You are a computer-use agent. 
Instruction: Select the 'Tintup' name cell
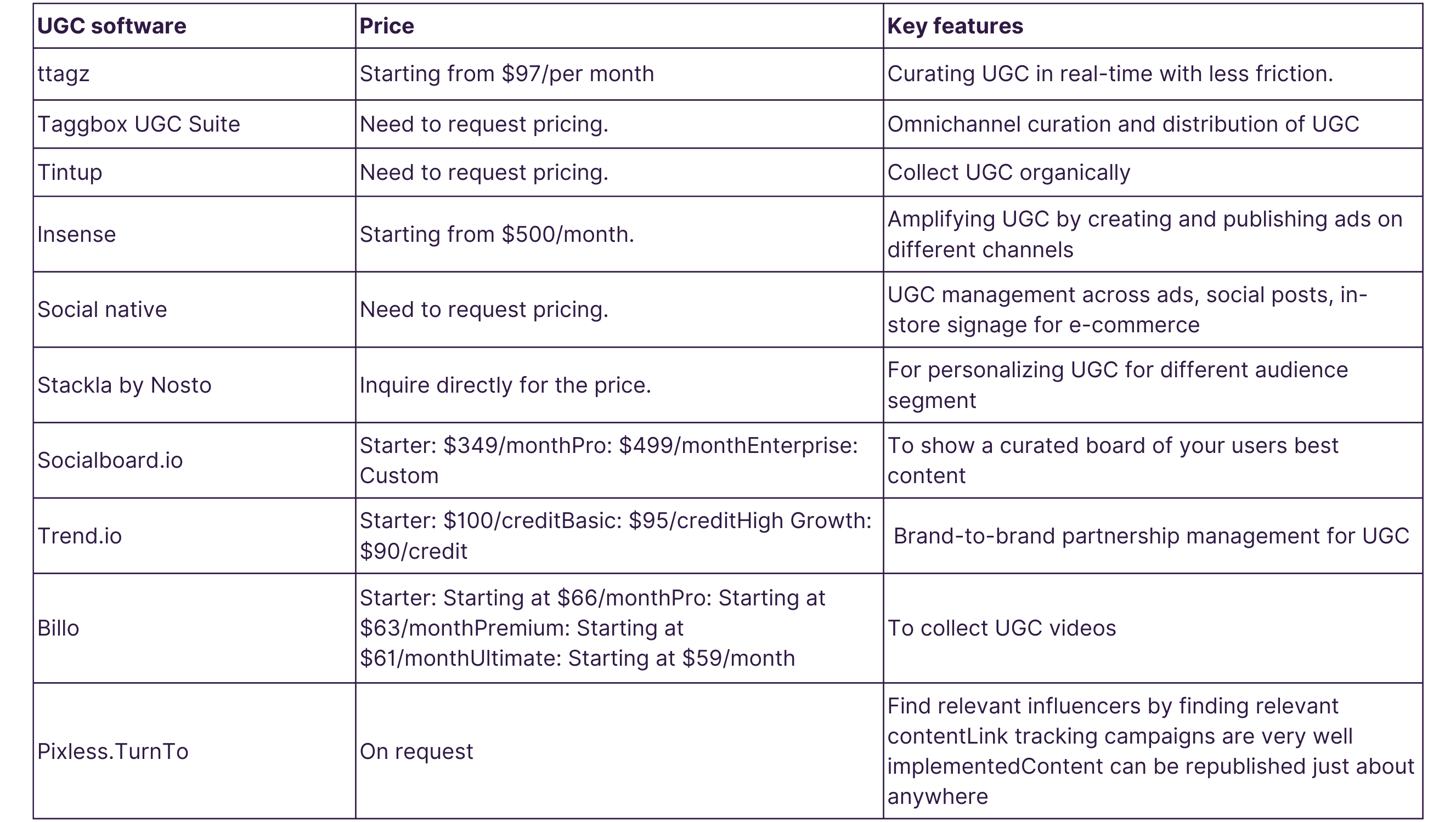[70, 172]
